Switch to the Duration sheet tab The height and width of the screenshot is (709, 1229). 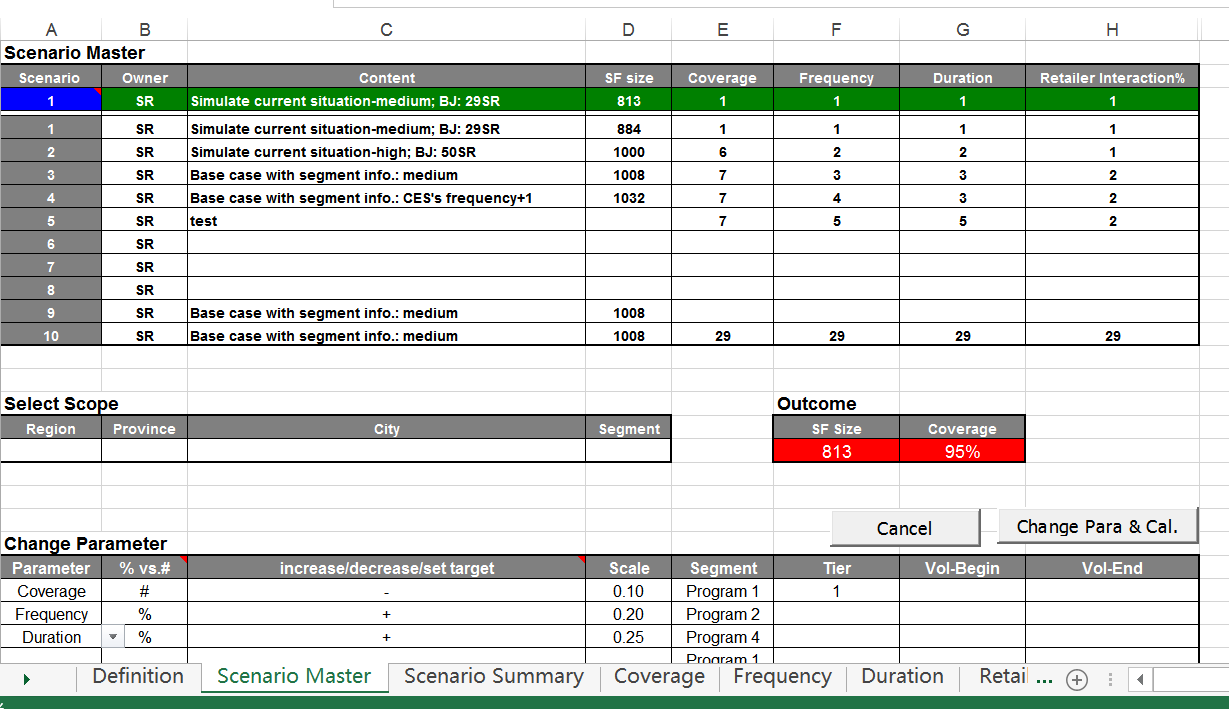coord(902,677)
